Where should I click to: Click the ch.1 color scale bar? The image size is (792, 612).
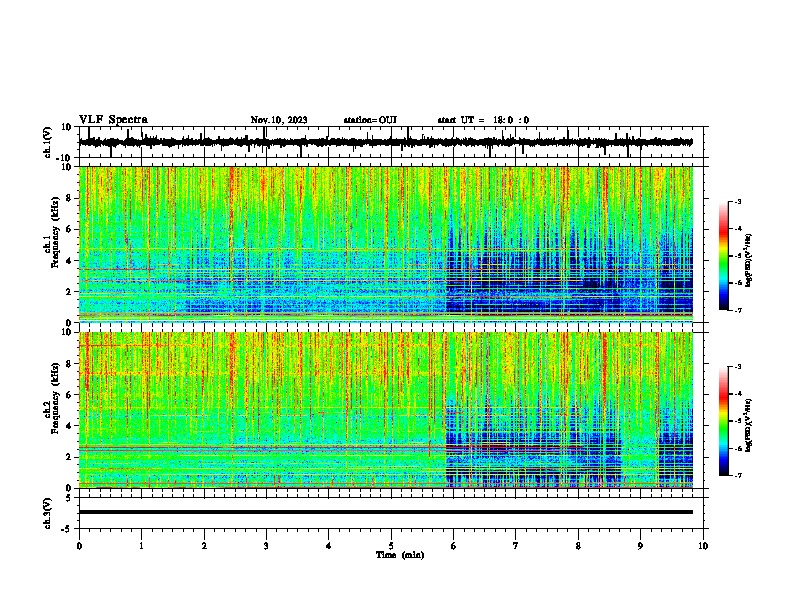724,256
